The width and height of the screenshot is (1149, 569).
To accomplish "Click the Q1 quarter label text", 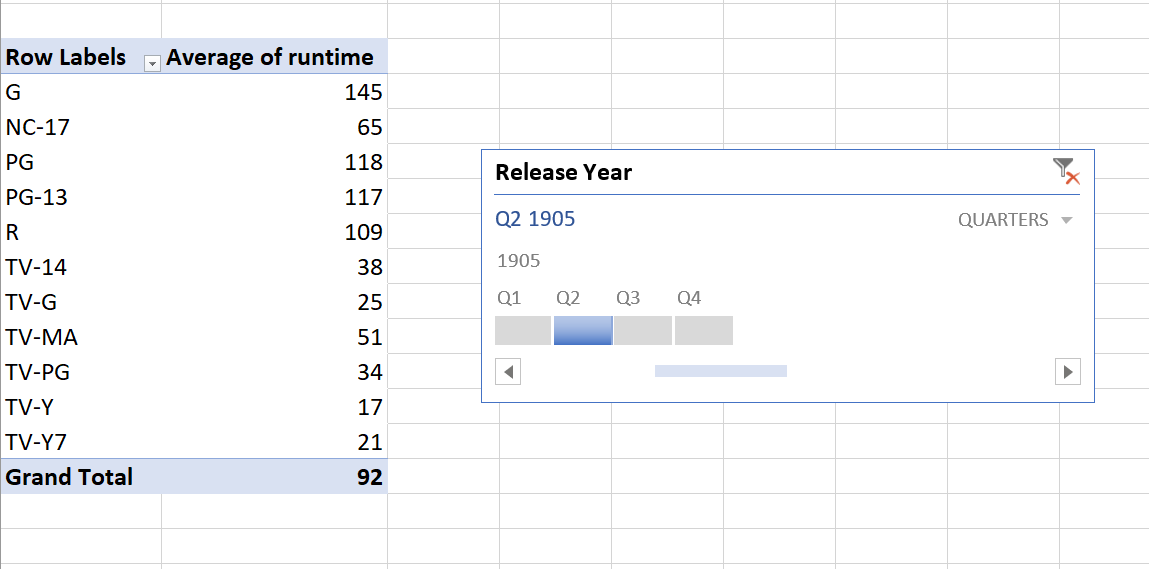I will coord(509,298).
